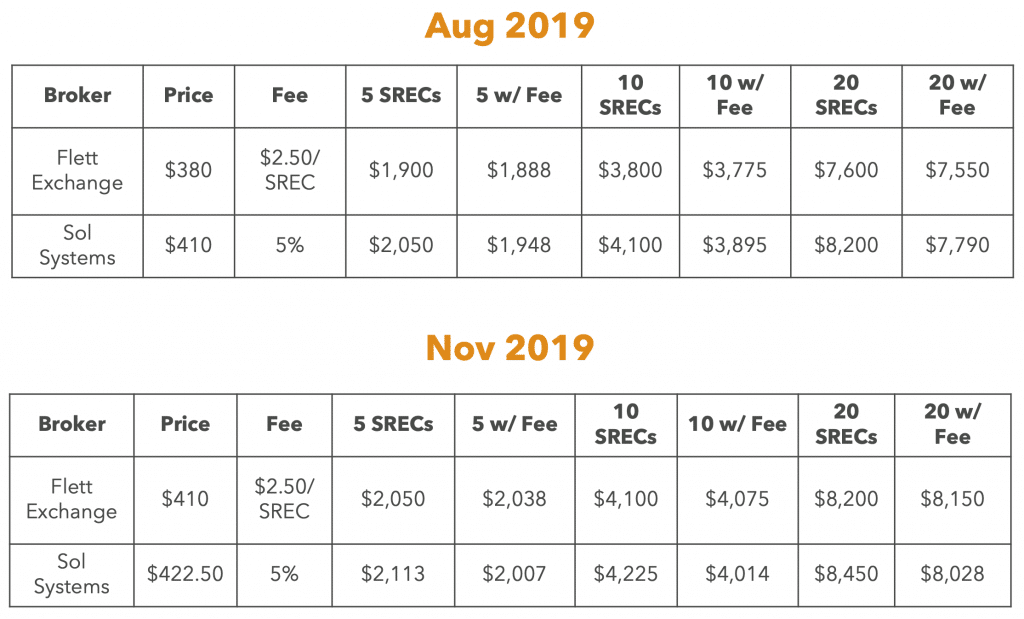This screenshot has width=1024, height=619.
Task: Click the Nov 2019 heading
Action: click(509, 347)
